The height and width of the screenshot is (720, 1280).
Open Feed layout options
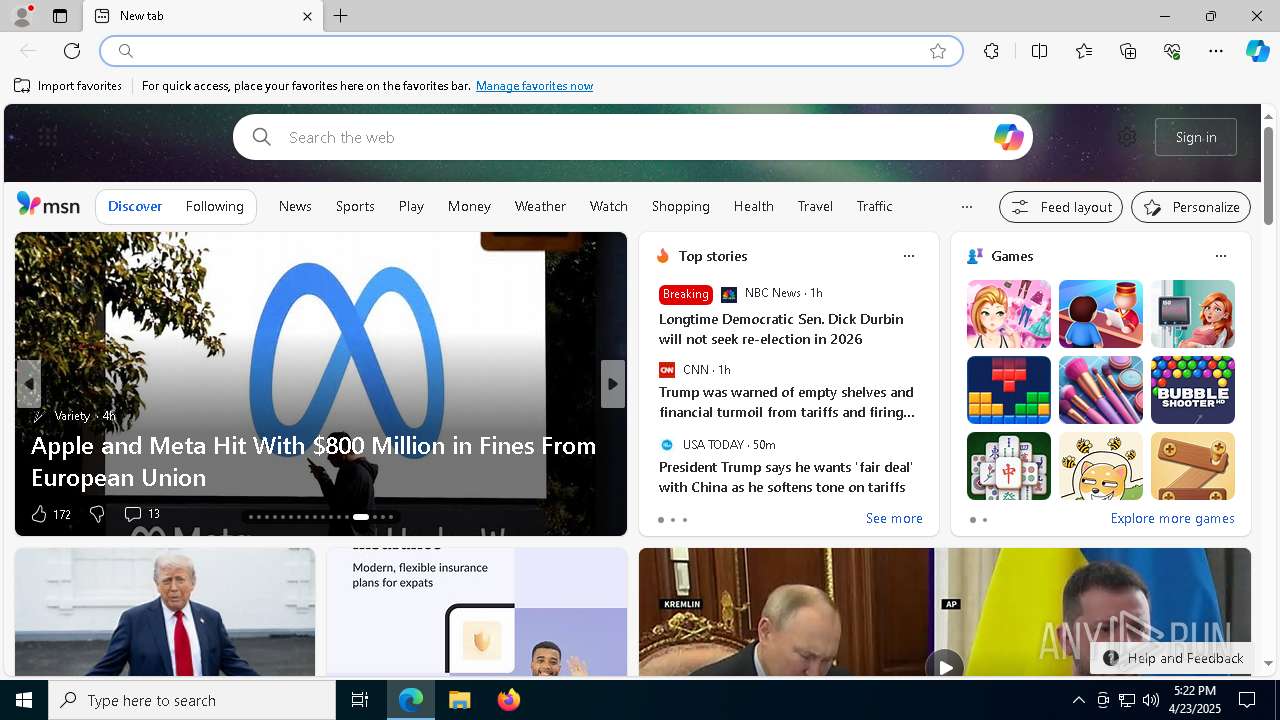pyautogui.click(x=1061, y=207)
